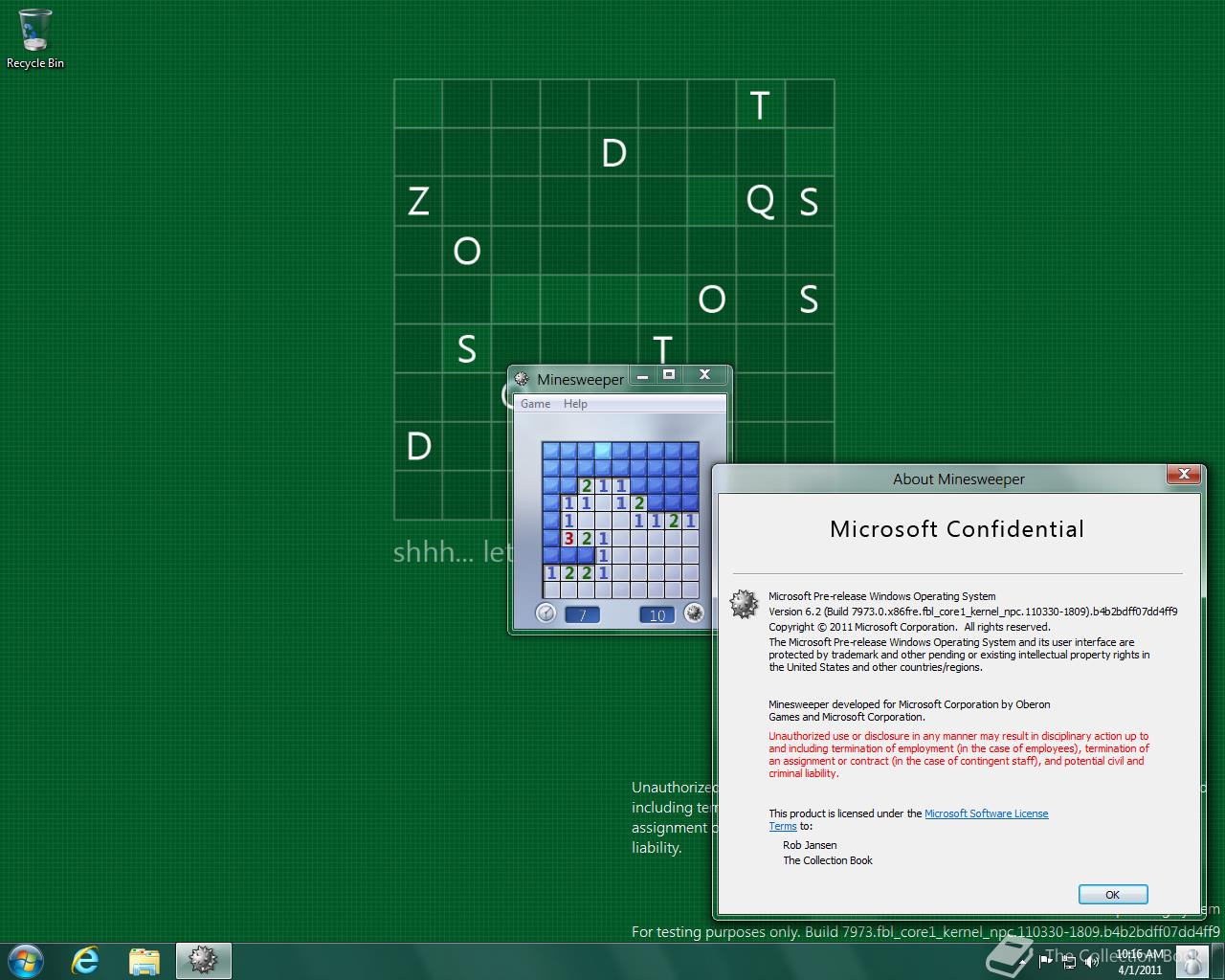Uncover the highlighted light-blue tile
The width and height of the screenshot is (1225, 980).
coord(603,451)
